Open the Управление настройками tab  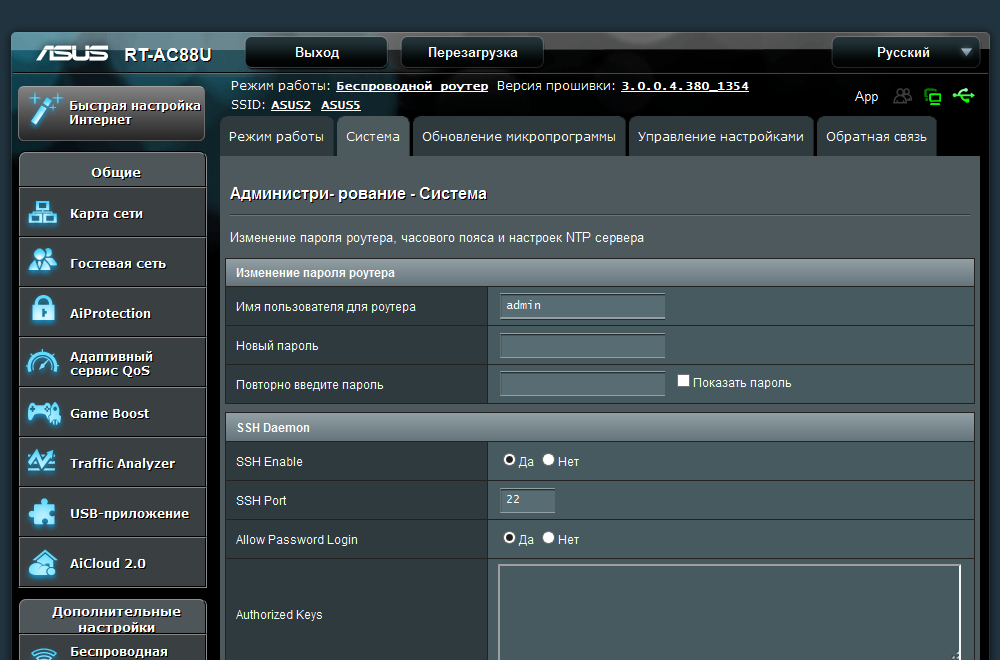tap(721, 136)
